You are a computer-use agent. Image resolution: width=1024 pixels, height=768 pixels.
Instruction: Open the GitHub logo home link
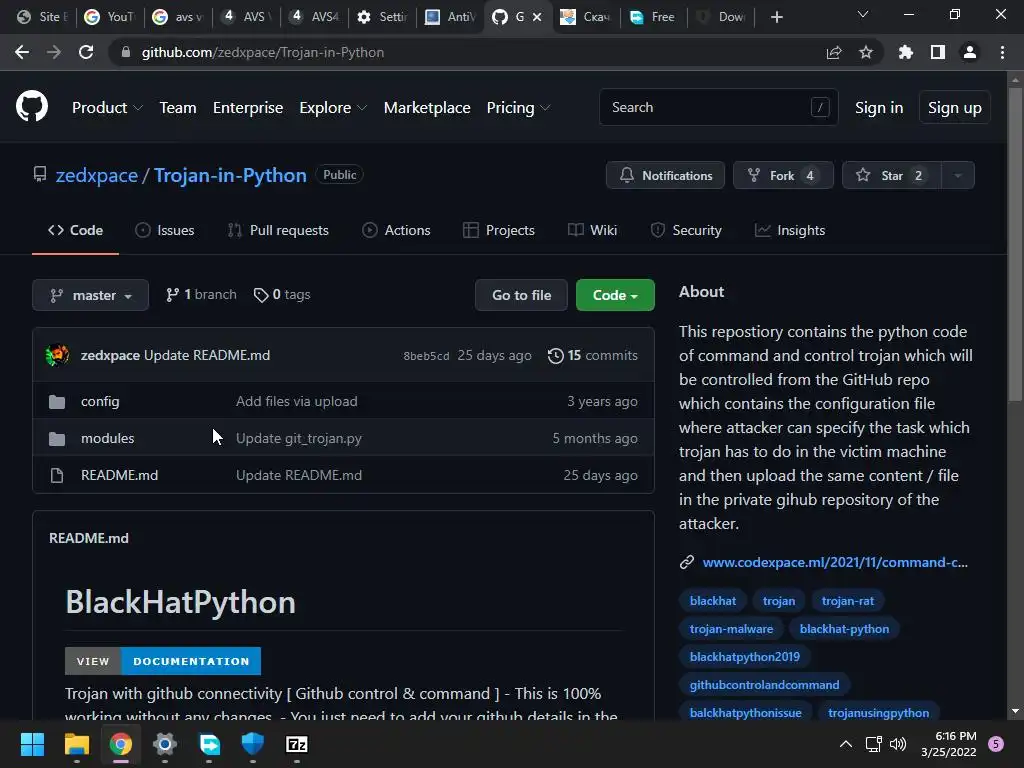click(32, 106)
